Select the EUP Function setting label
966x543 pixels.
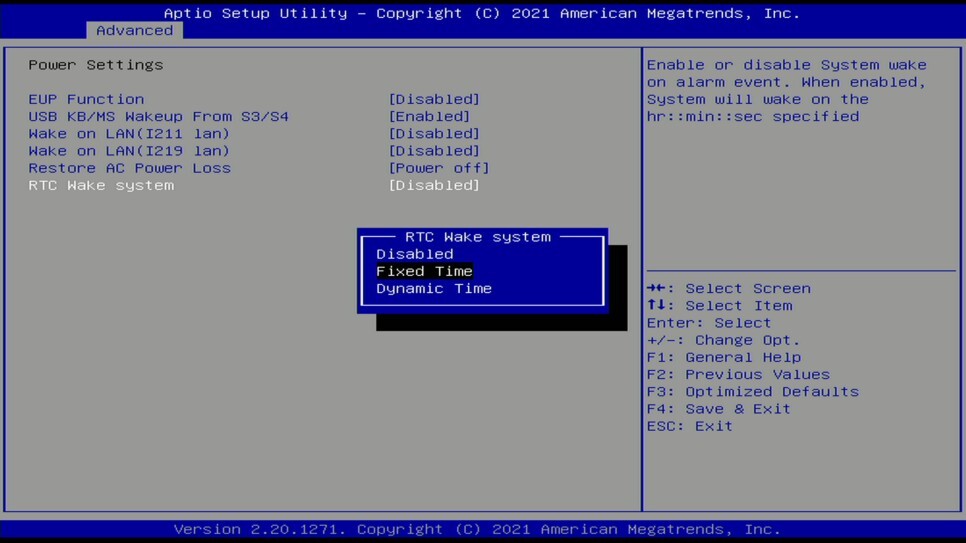pyautogui.click(x=86, y=99)
